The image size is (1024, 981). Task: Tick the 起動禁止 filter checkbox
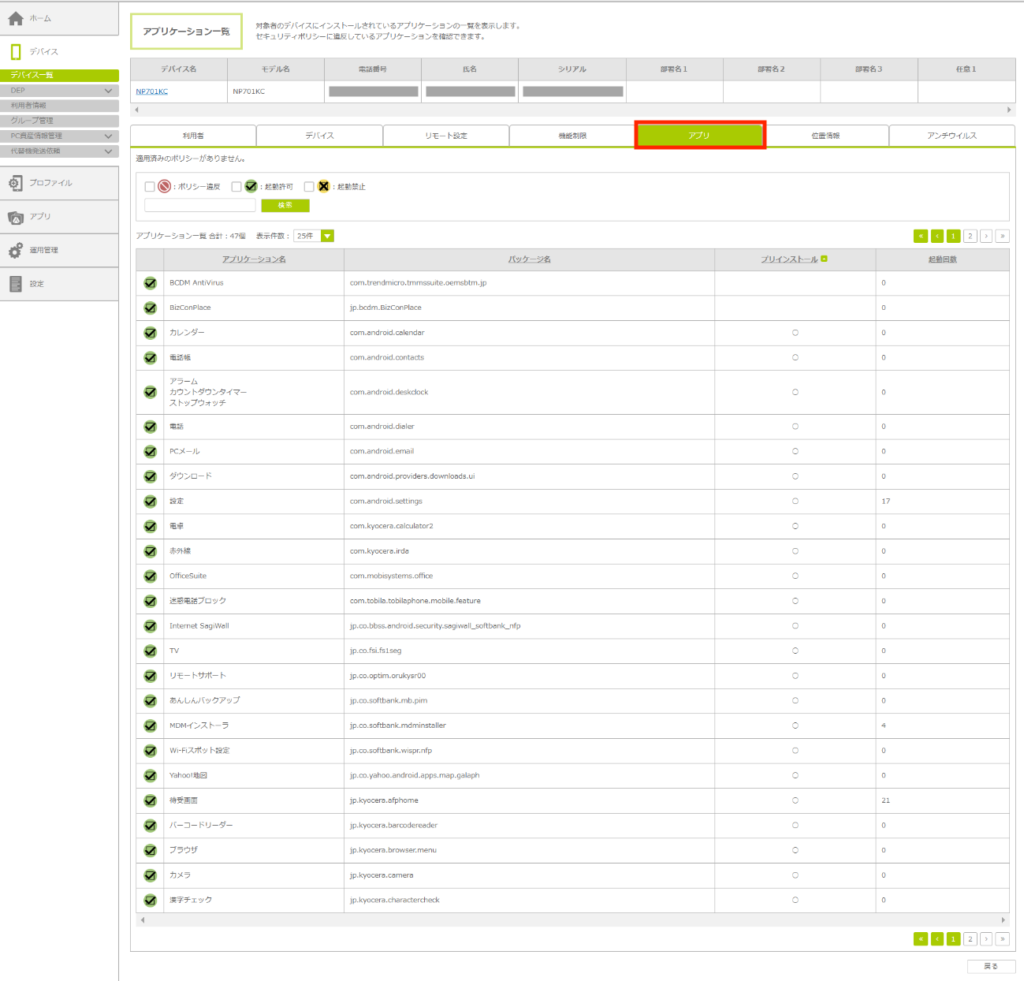(309, 187)
